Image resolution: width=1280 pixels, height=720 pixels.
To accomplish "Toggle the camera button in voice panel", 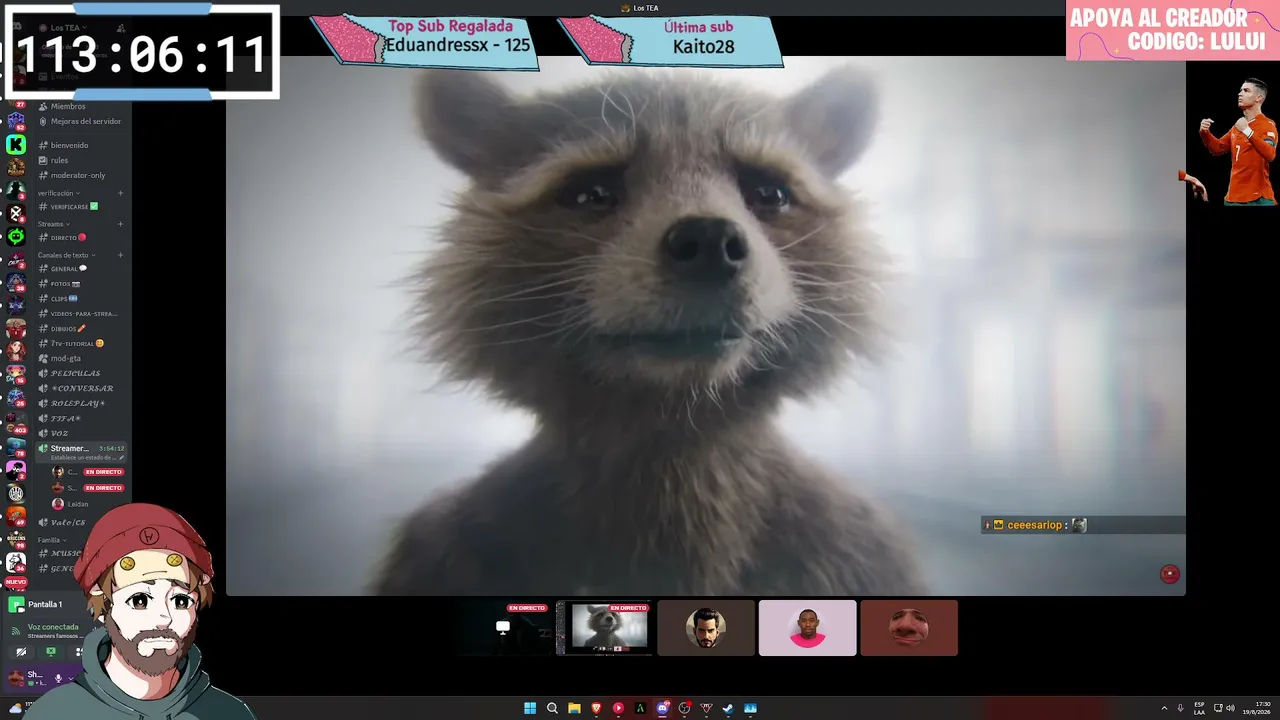I will (21, 652).
